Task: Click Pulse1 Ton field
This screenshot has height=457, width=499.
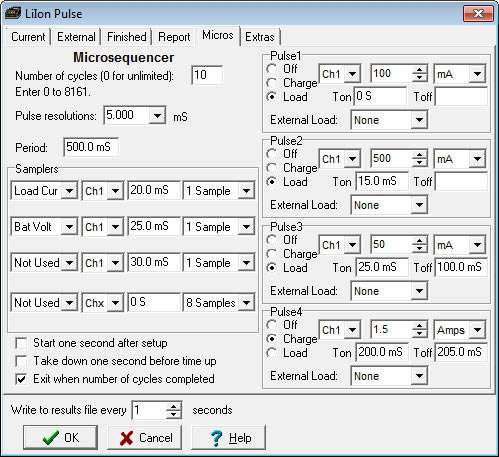Action: click(380, 97)
